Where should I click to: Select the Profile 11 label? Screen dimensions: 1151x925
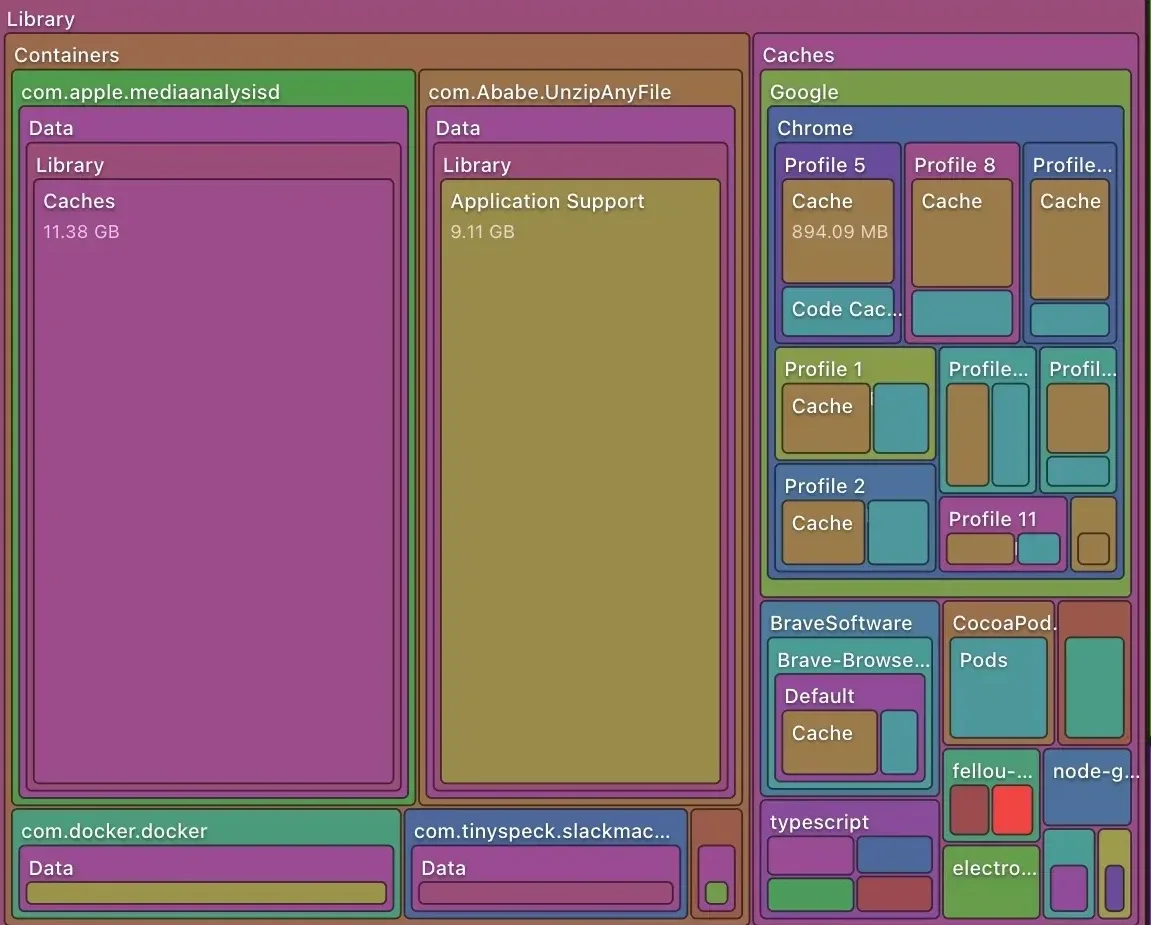[992, 519]
